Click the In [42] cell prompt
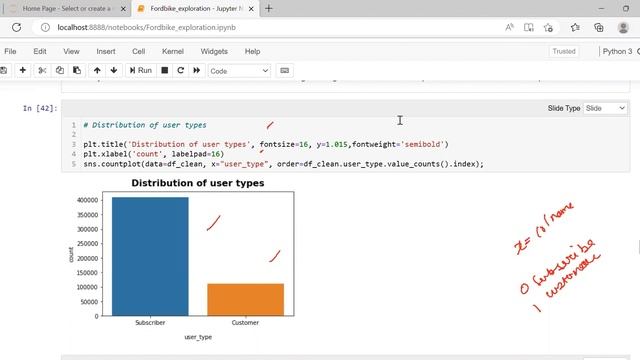Viewport: 640px width, 360px height. (x=40, y=108)
